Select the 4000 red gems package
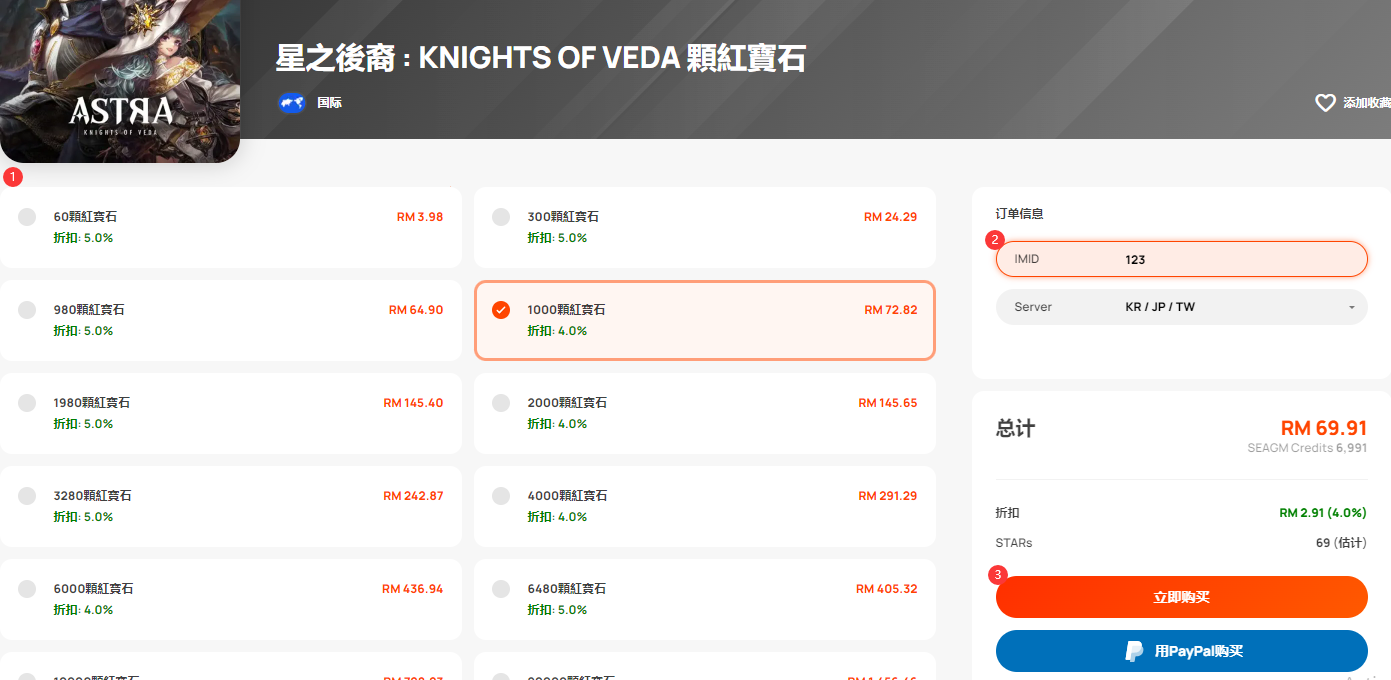Screen dimensions: 1391x680 (705, 506)
